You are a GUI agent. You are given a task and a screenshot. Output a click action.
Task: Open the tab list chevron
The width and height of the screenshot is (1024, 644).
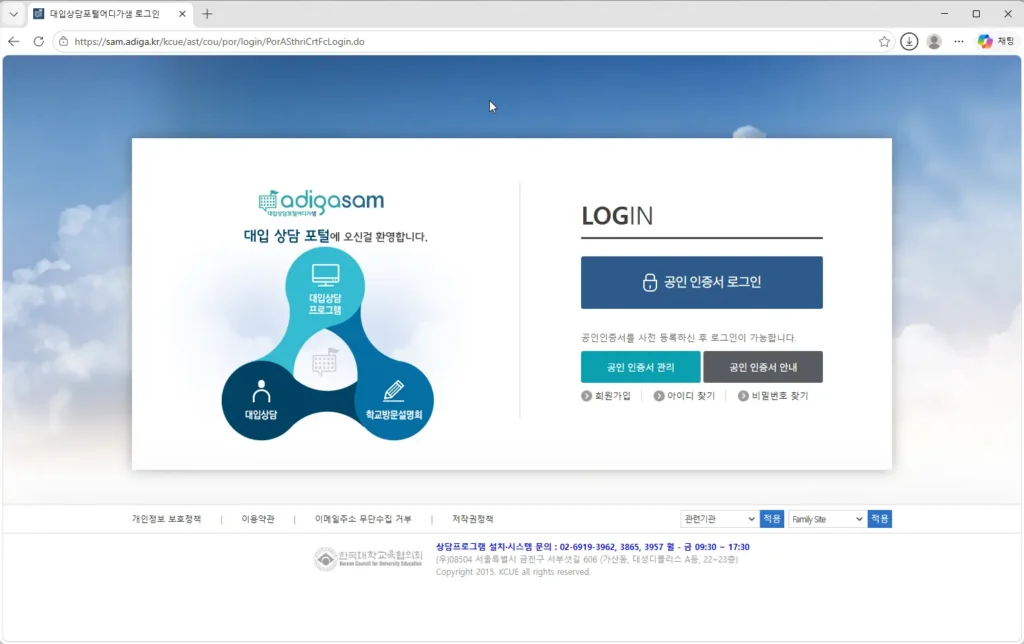(x=13, y=14)
